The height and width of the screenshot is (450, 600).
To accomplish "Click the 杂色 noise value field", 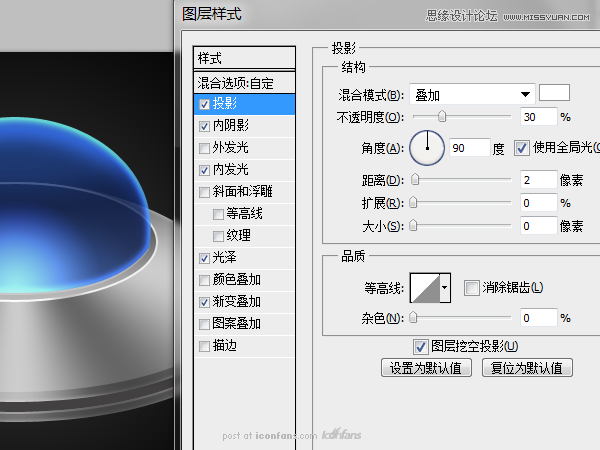I will coord(538,318).
